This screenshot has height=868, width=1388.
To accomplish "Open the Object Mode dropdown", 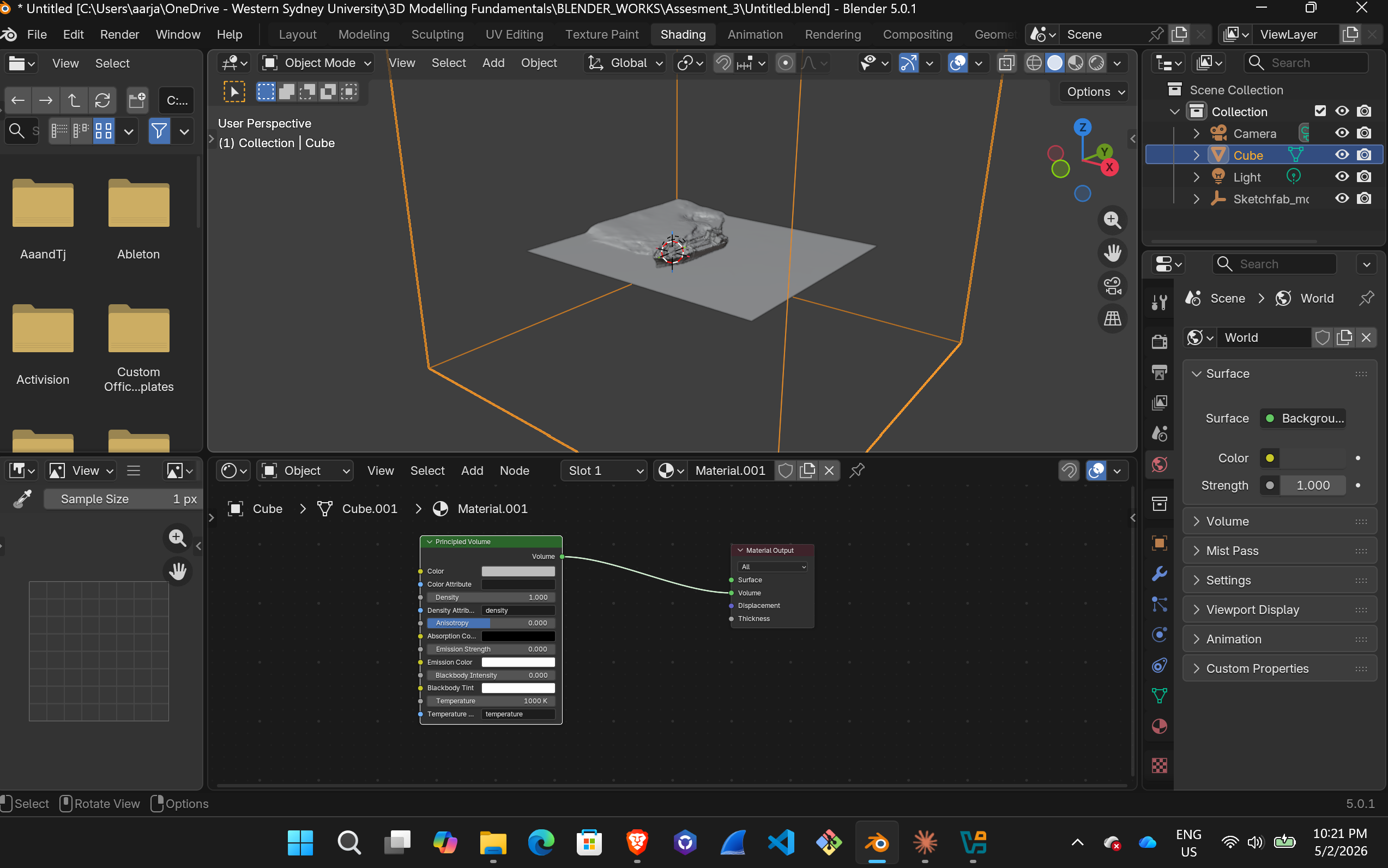I will tap(316, 63).
